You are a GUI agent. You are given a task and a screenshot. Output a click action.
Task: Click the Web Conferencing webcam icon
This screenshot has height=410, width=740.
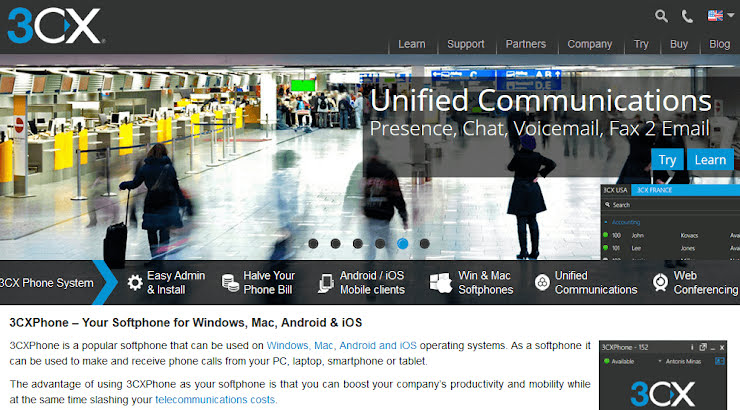(660, 283)
